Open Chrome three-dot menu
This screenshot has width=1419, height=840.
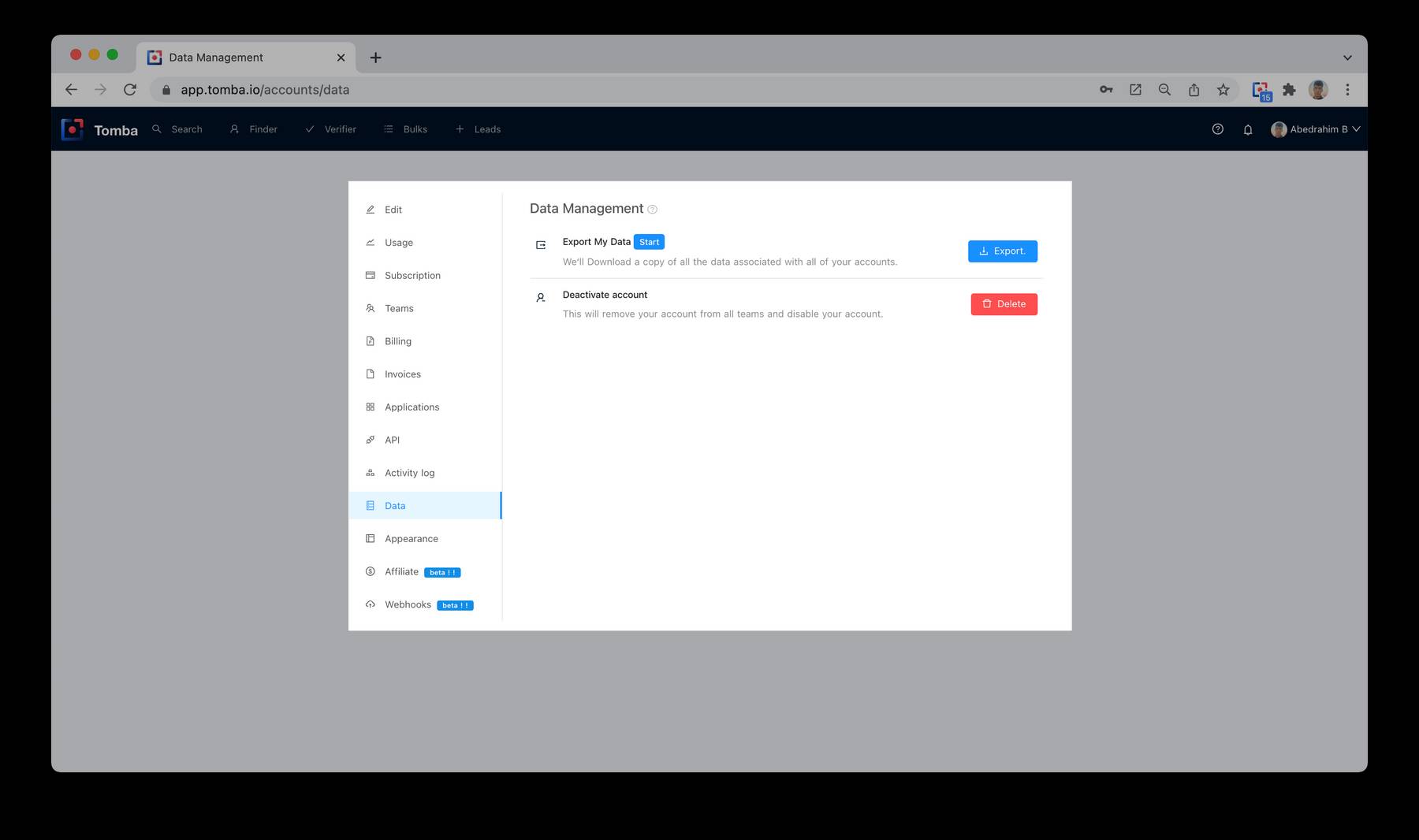pos(1347,90)
